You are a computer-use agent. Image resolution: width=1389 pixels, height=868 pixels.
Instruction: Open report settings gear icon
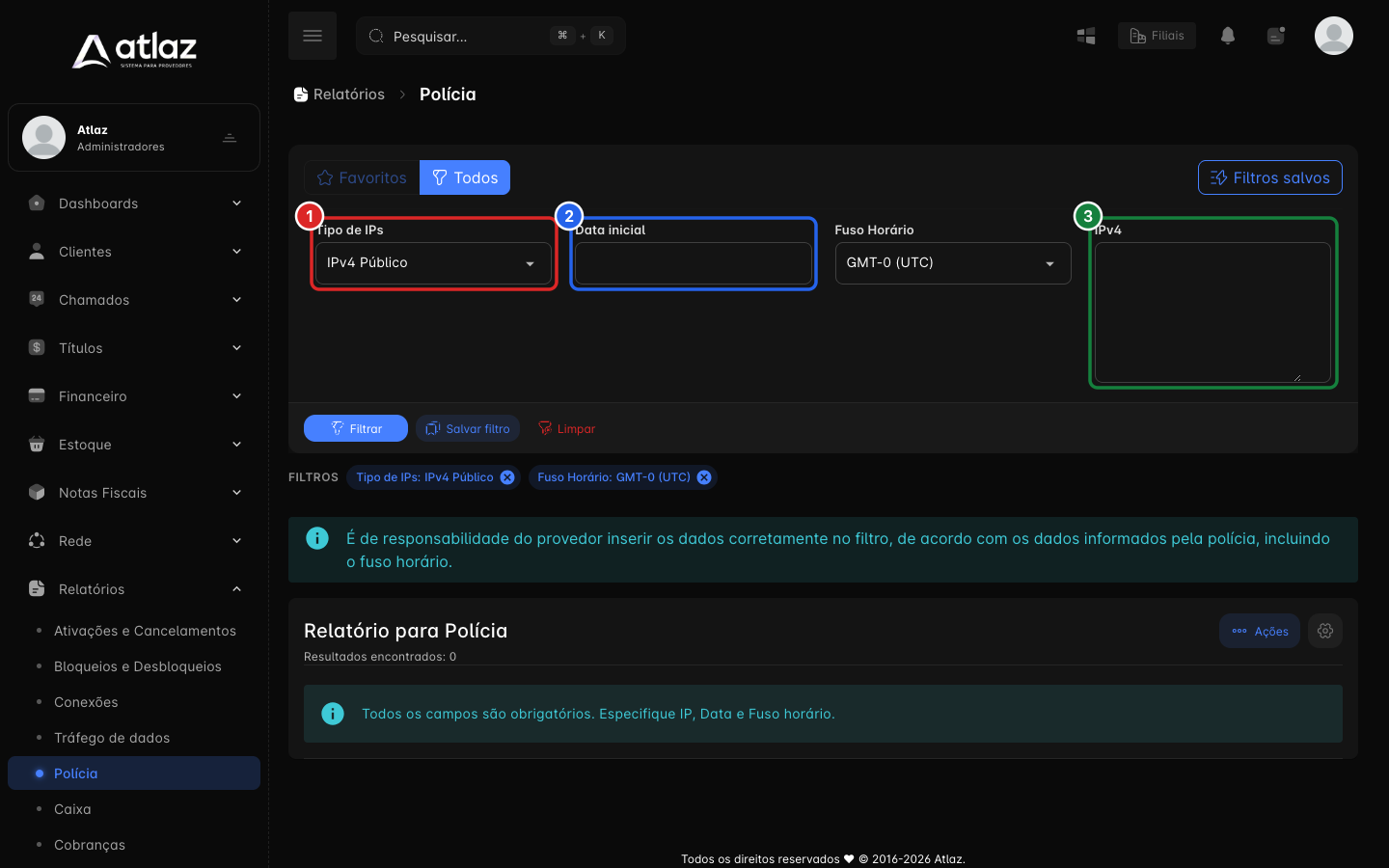pyautogui.click(x=1325, y=631)
